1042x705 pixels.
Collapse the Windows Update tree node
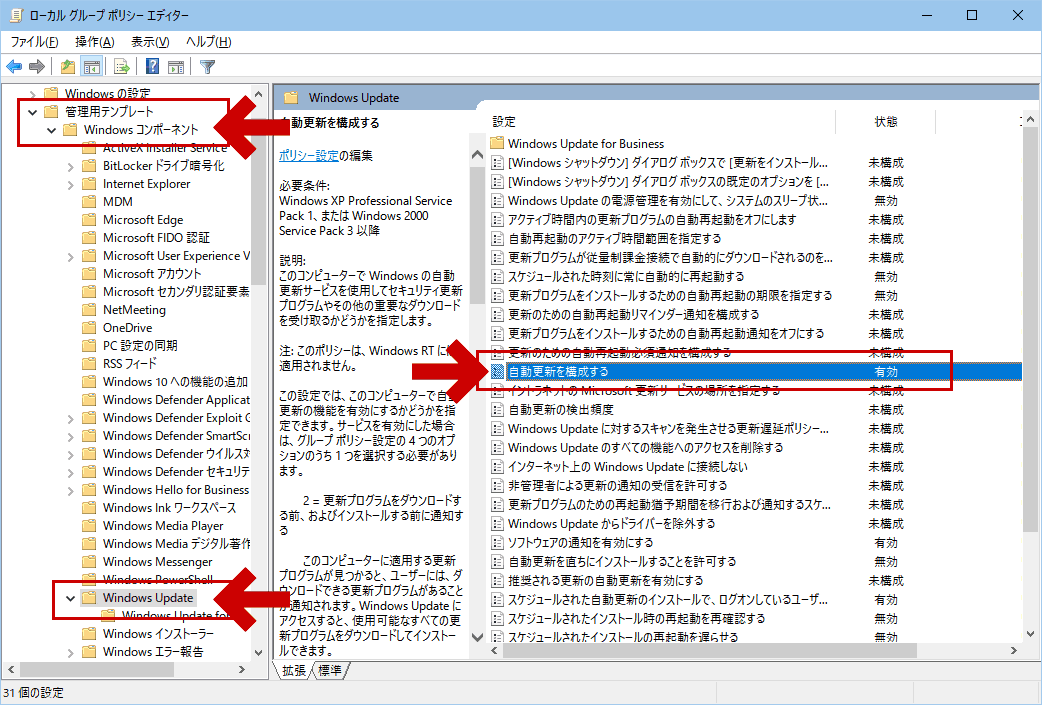coord(70,598)
